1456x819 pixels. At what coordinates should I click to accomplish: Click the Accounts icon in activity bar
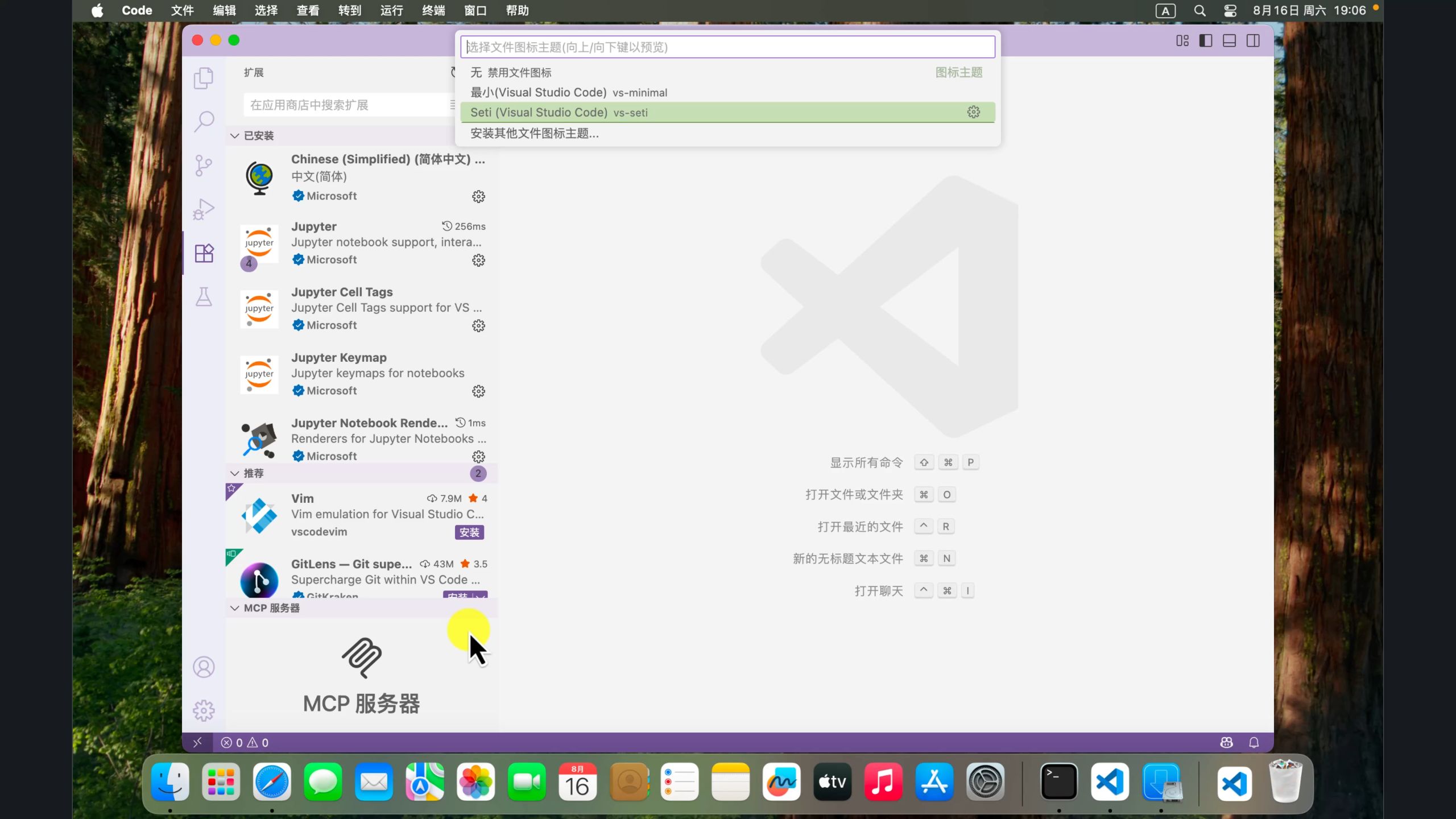click(x=203, y=667)
